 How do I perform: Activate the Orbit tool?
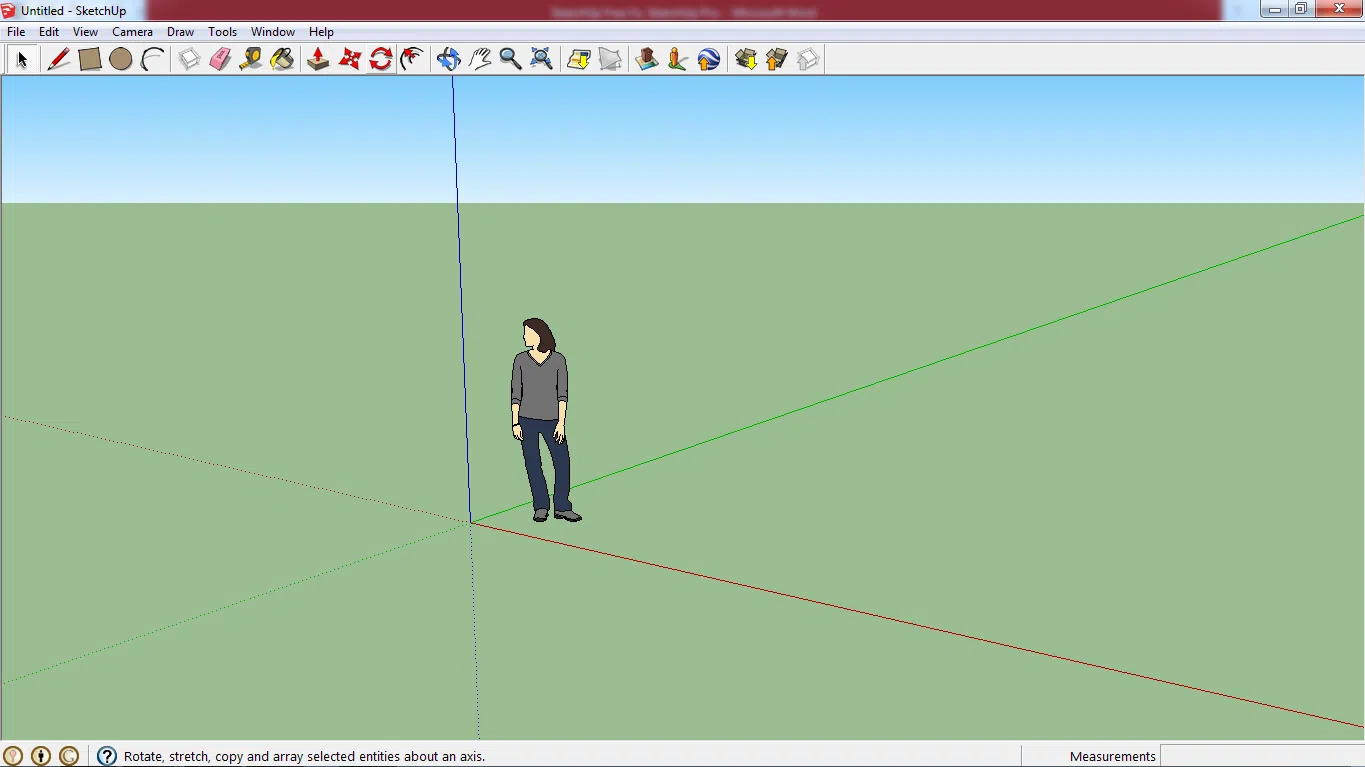click(x=448, y=59)
